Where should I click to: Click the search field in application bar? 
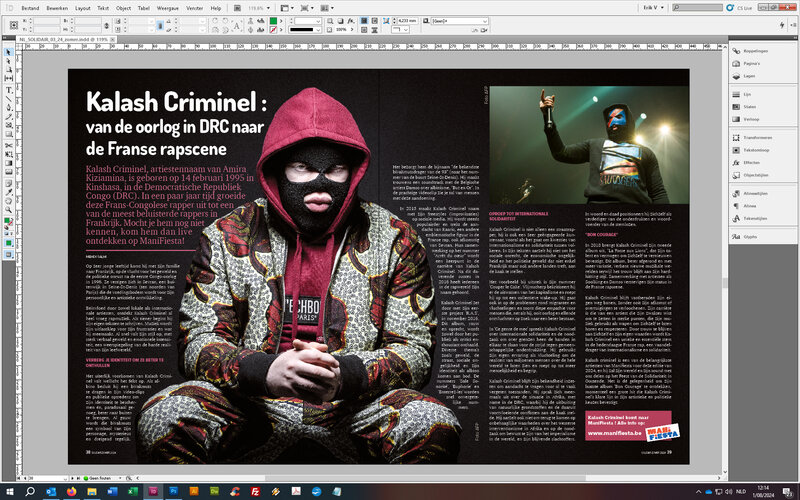click(x=697, y=8)
